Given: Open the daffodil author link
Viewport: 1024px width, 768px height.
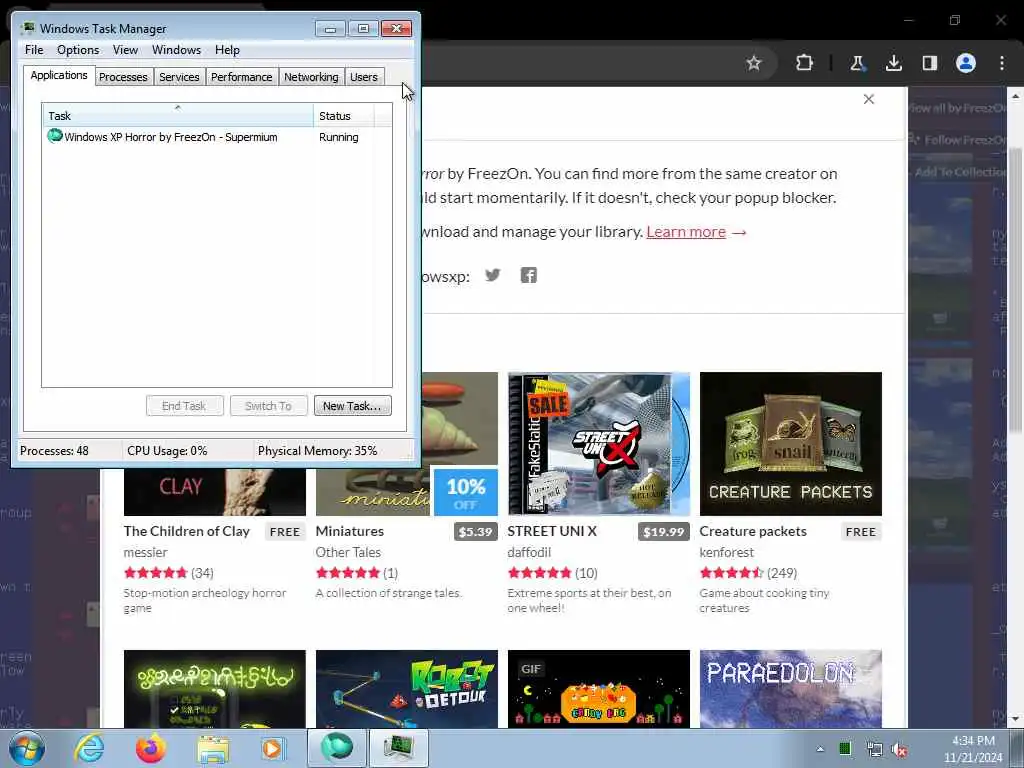Looking at the screenshot, I should point(529,552).
